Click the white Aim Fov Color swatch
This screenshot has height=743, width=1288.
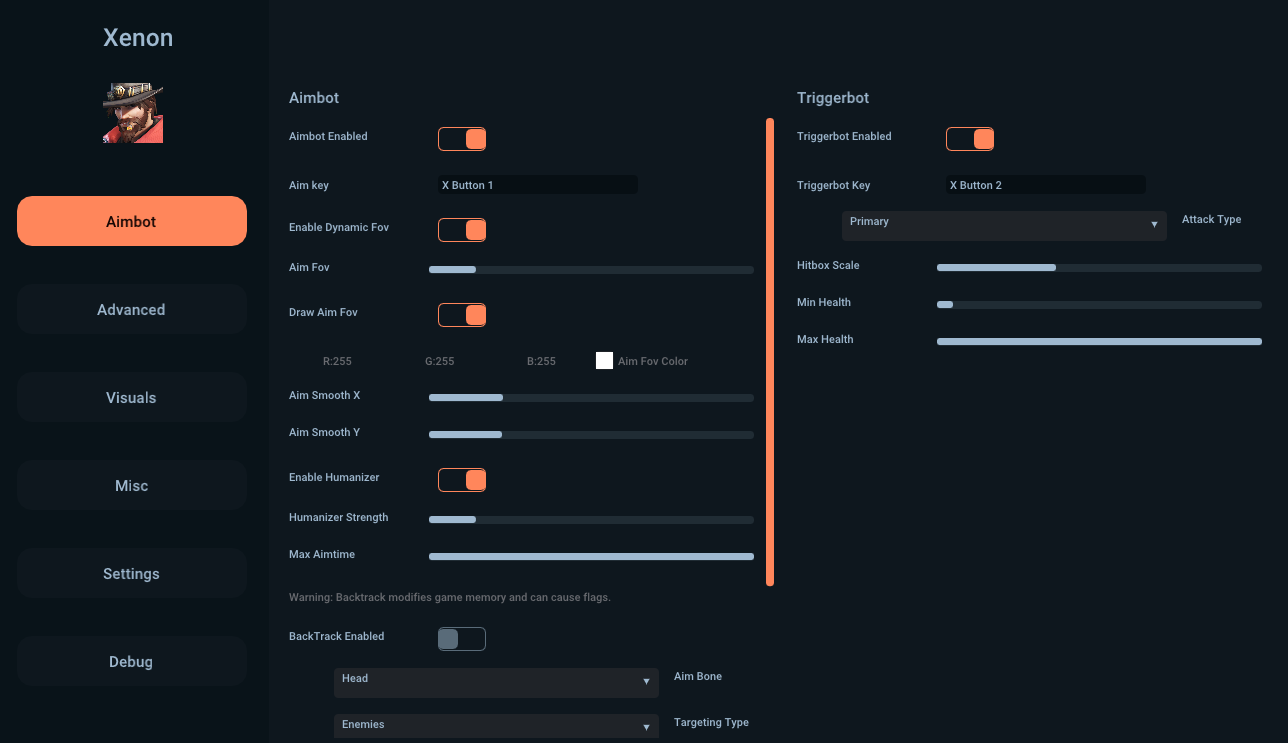click(x=604, y=361)
